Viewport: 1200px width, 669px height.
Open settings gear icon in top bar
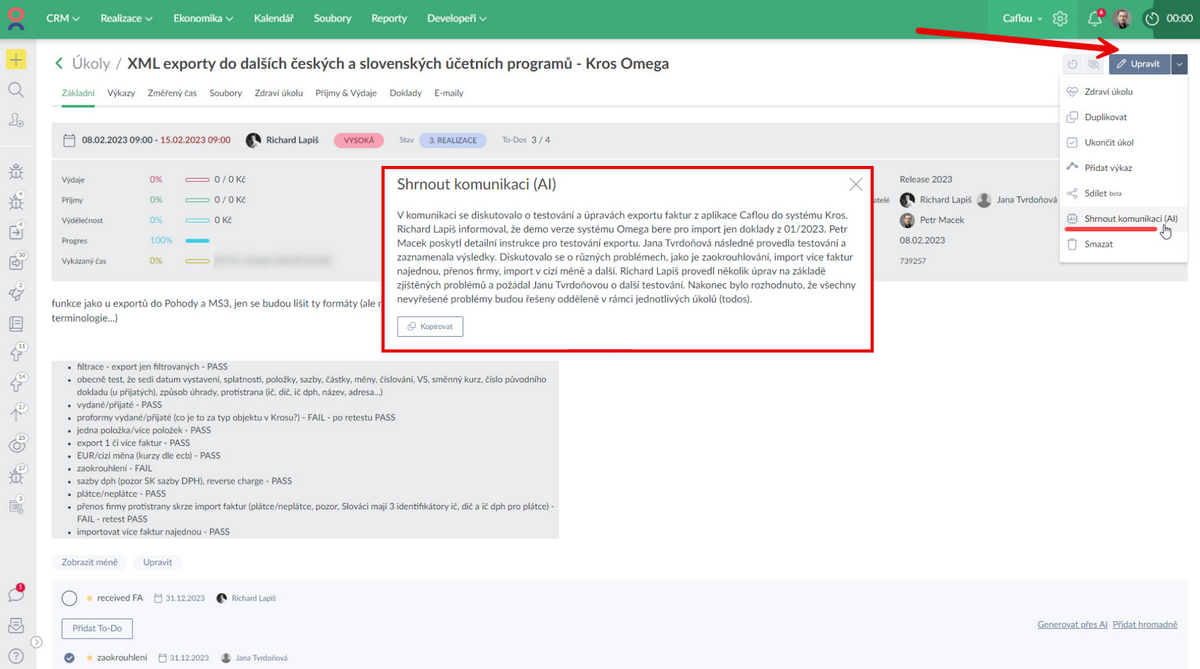tap(1060, 19)
